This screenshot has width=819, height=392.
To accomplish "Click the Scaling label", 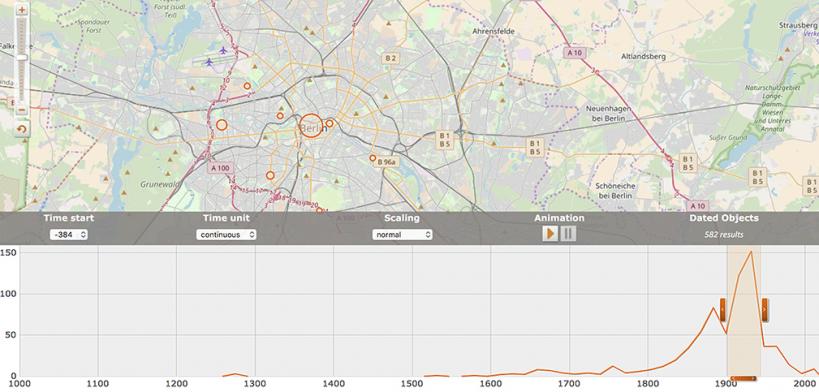I will click(x=402, y=218).
